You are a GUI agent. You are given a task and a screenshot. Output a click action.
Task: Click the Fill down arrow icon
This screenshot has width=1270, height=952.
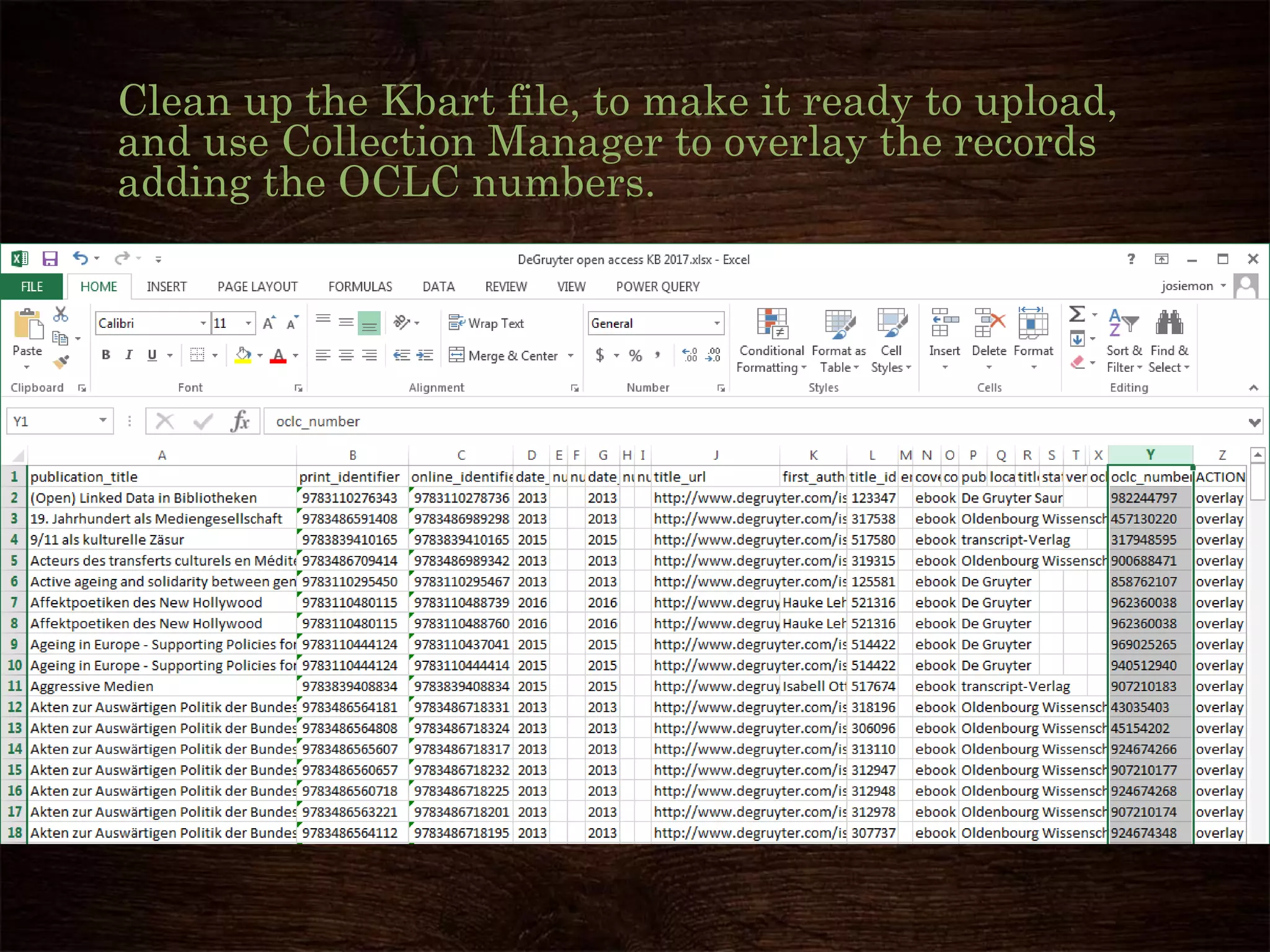(x=1077, y=338)
